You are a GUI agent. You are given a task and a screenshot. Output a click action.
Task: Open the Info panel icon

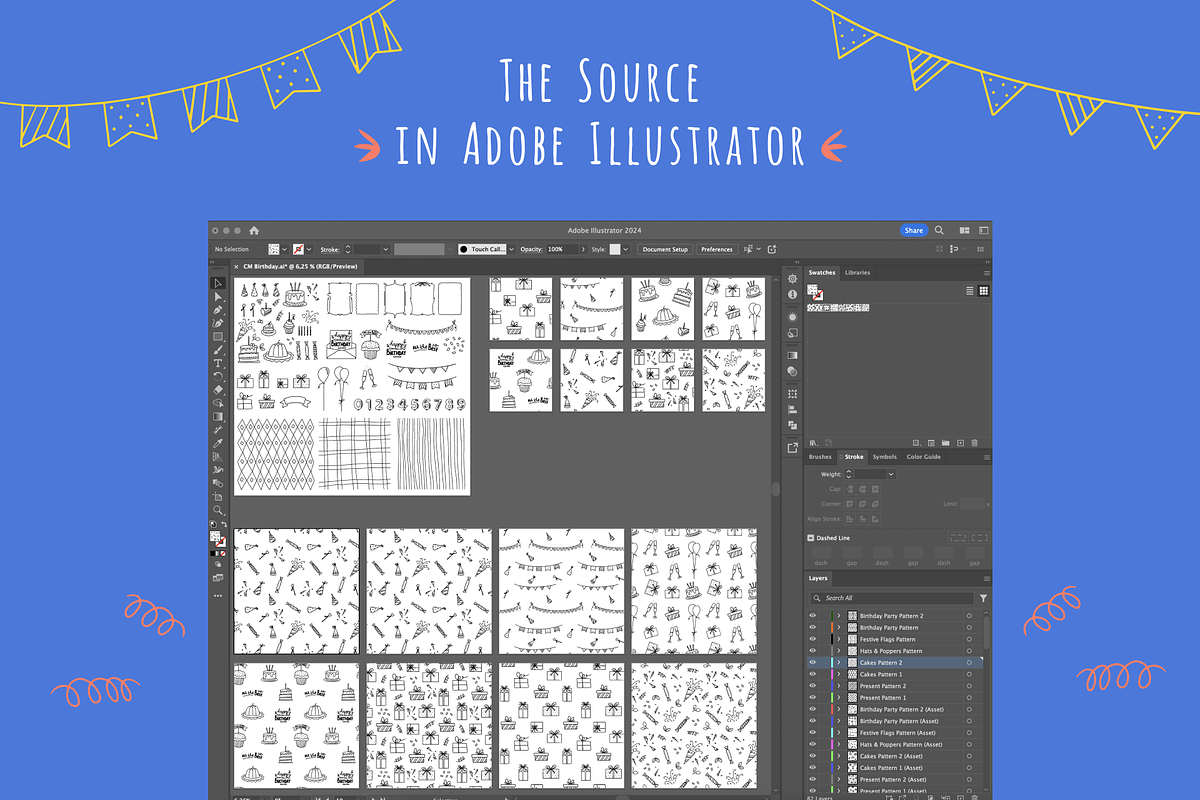[793, 294]
